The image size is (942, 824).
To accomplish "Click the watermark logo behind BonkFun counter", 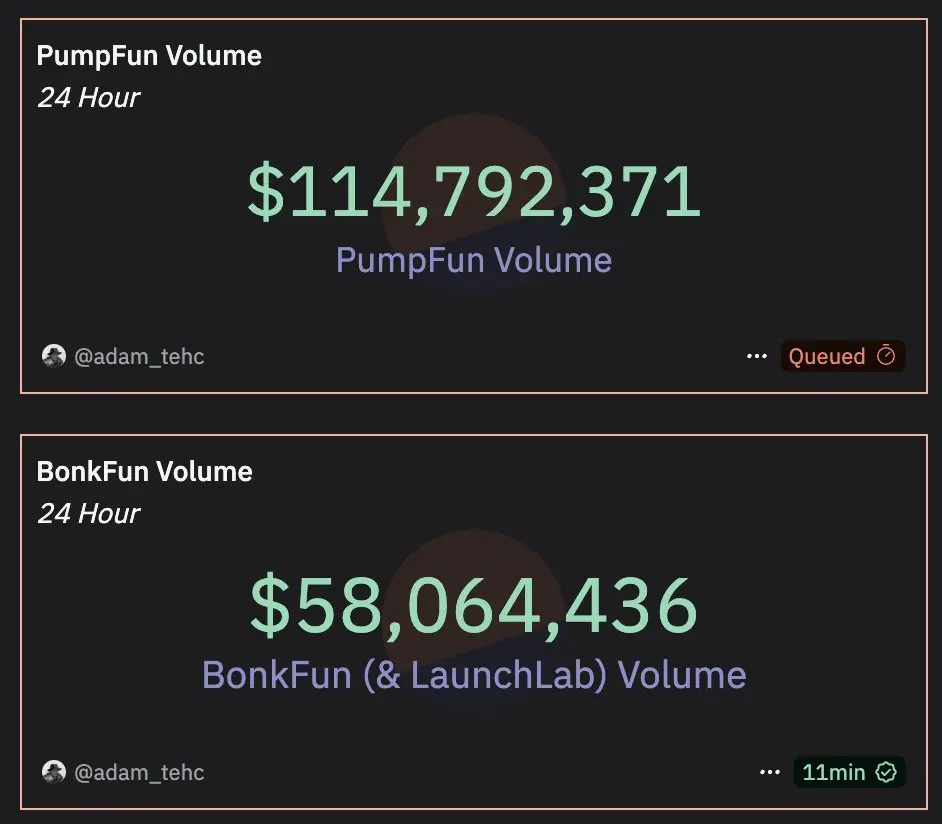I will point(474,620).
